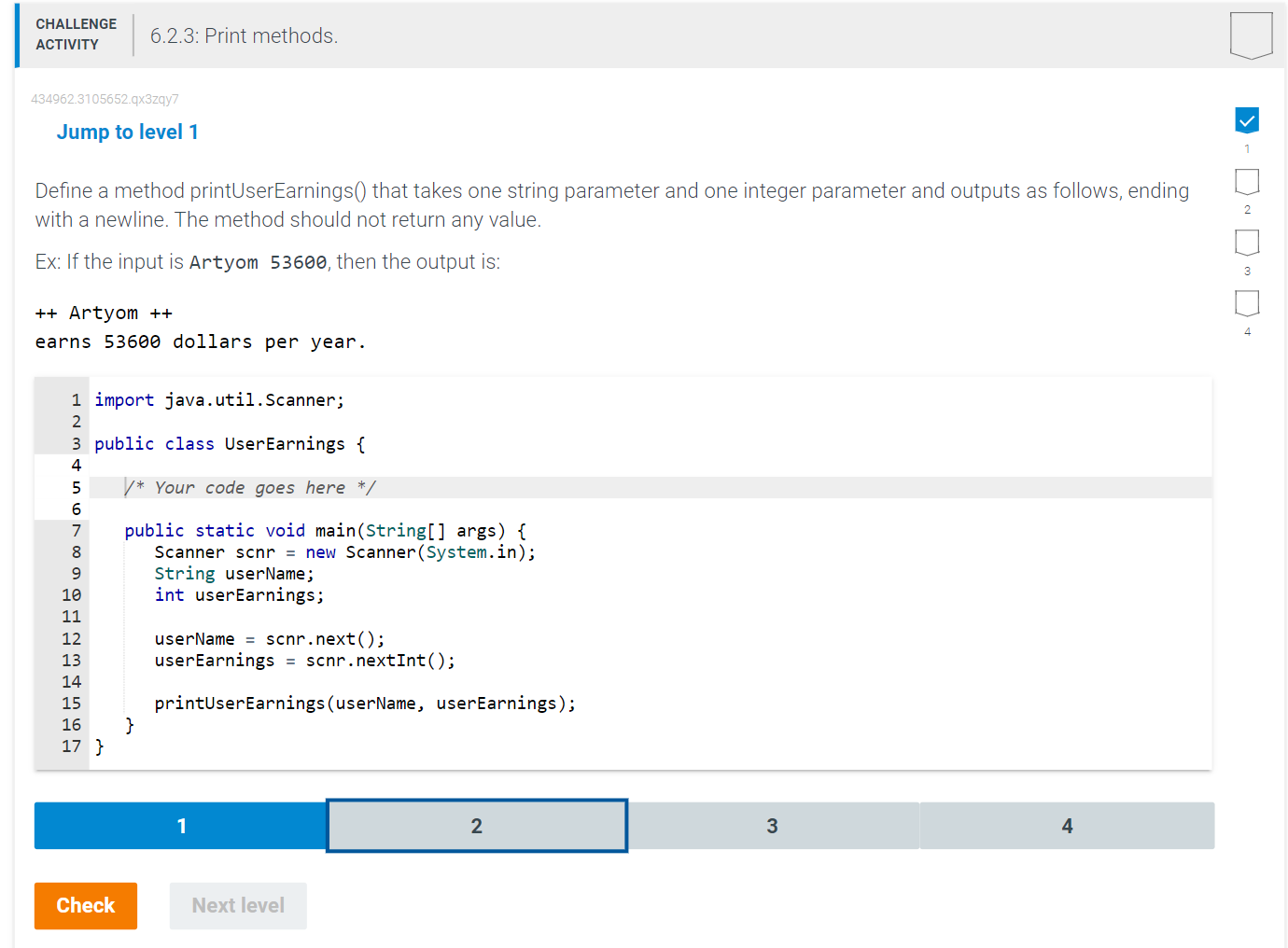Click the 'import java.util.Scanner;' code line
Image resolution: width=1288 pixels, height=948 pixels.
[219, 400]
